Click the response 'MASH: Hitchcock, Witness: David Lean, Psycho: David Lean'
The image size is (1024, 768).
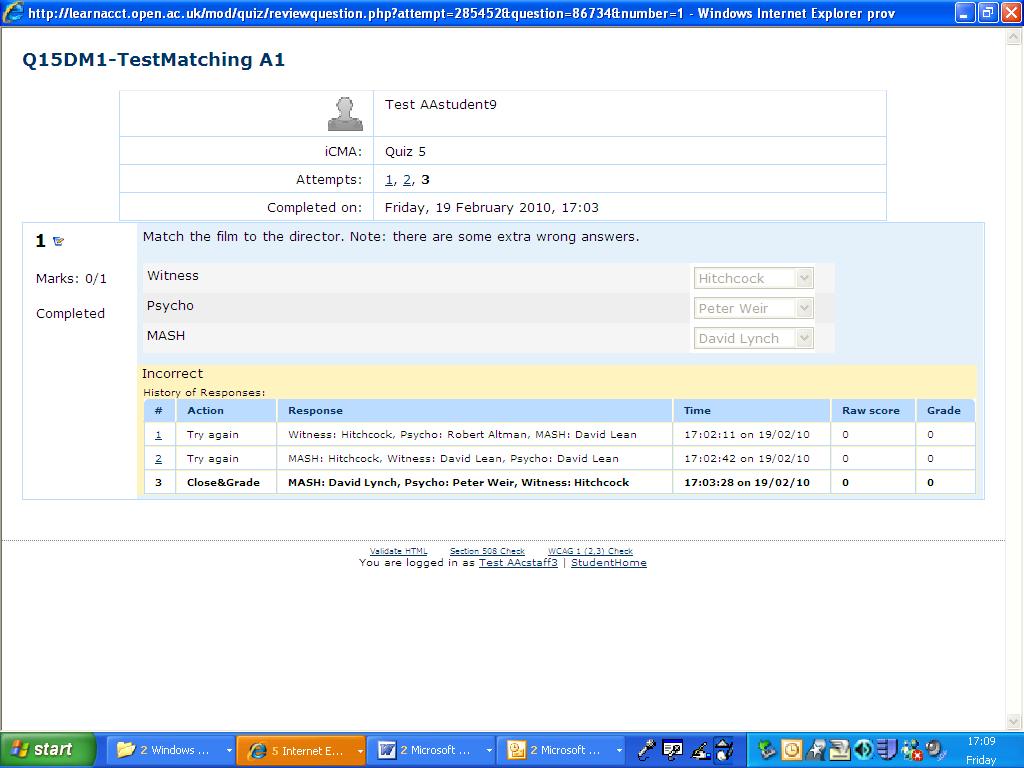tap(453, 458)
